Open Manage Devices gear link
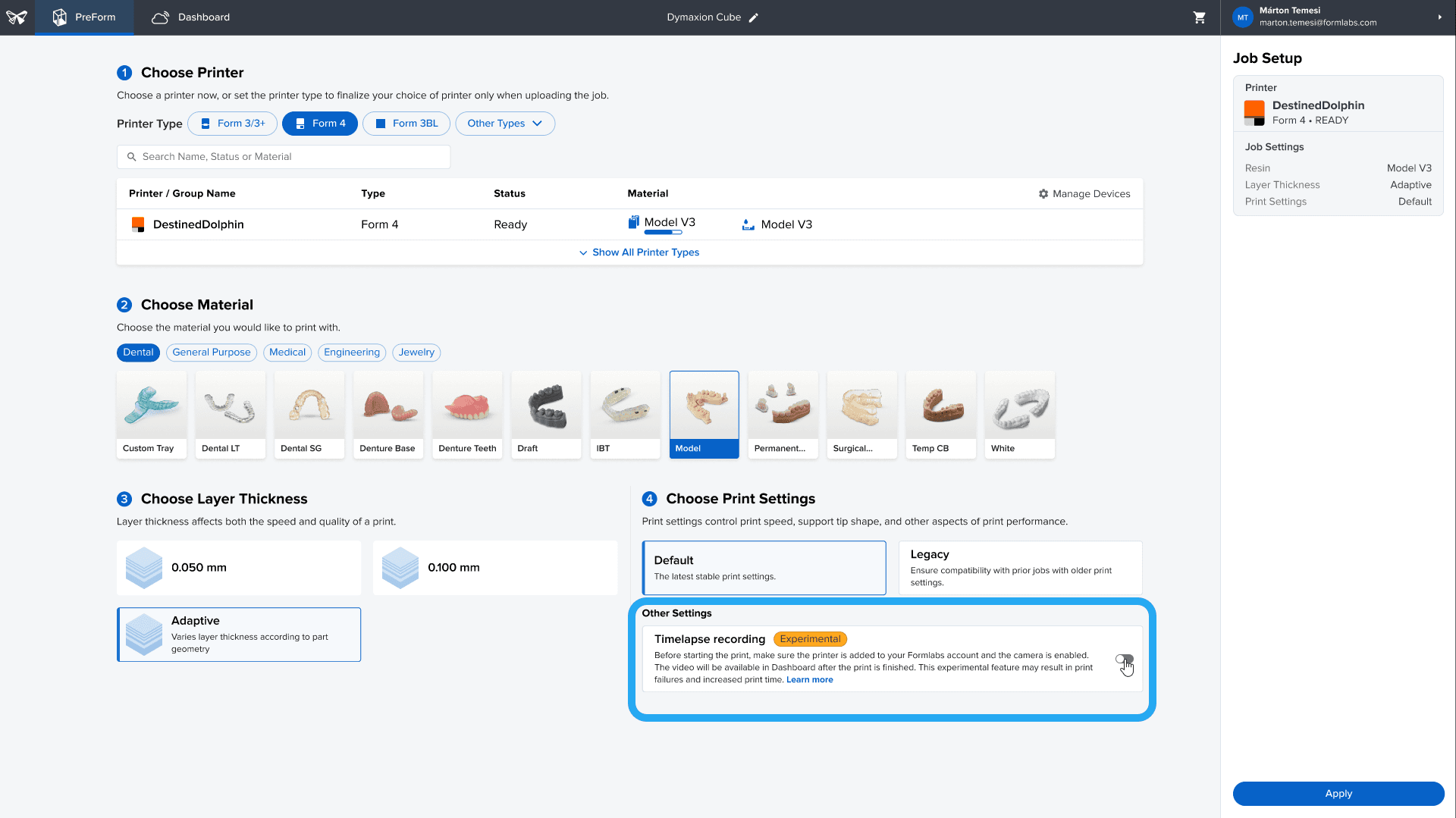This screenshot has width=1456, height=818. 1084,194
